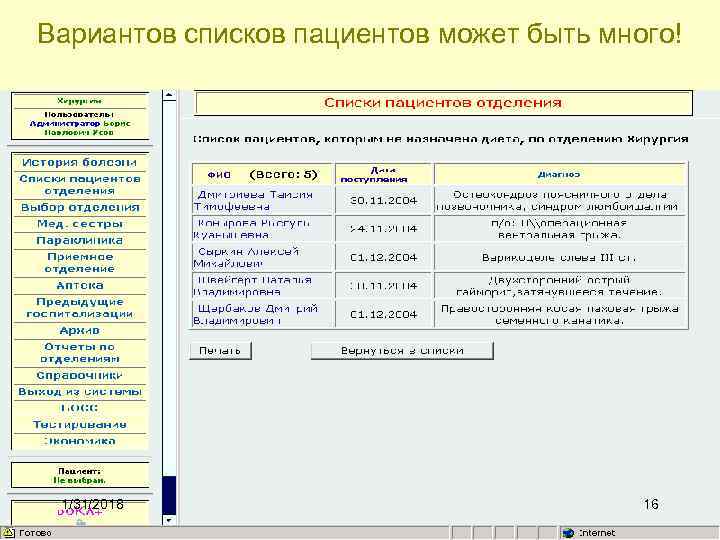The width and height of the screenshot is (720, 540).
Task: Open the Архив section
Action: 79,331
